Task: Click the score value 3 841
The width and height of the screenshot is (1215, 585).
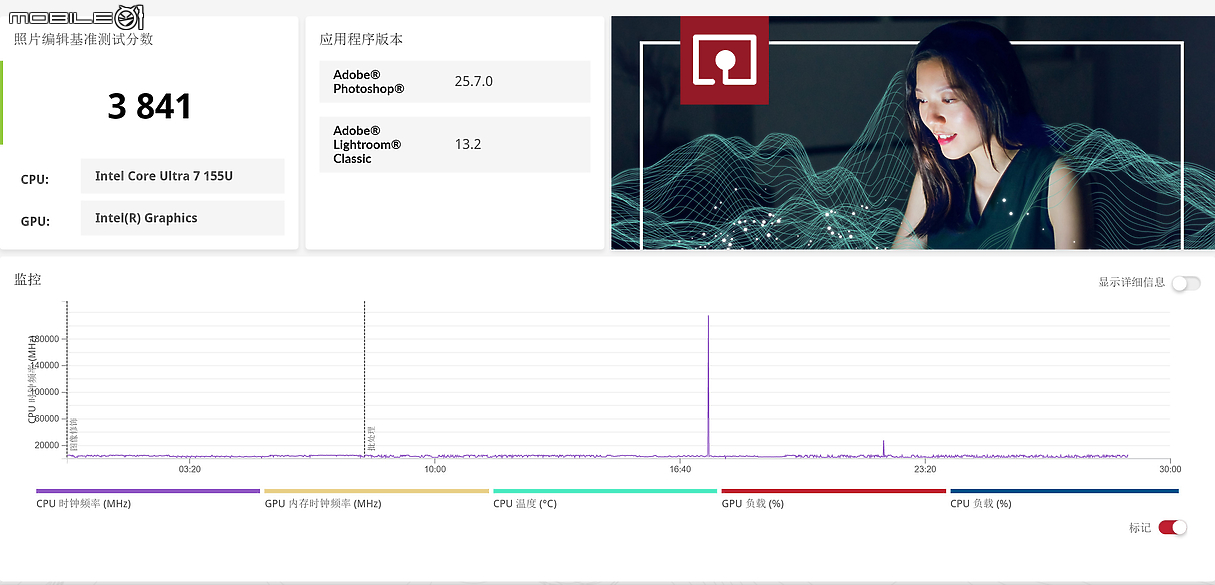Action: (149, 106)
